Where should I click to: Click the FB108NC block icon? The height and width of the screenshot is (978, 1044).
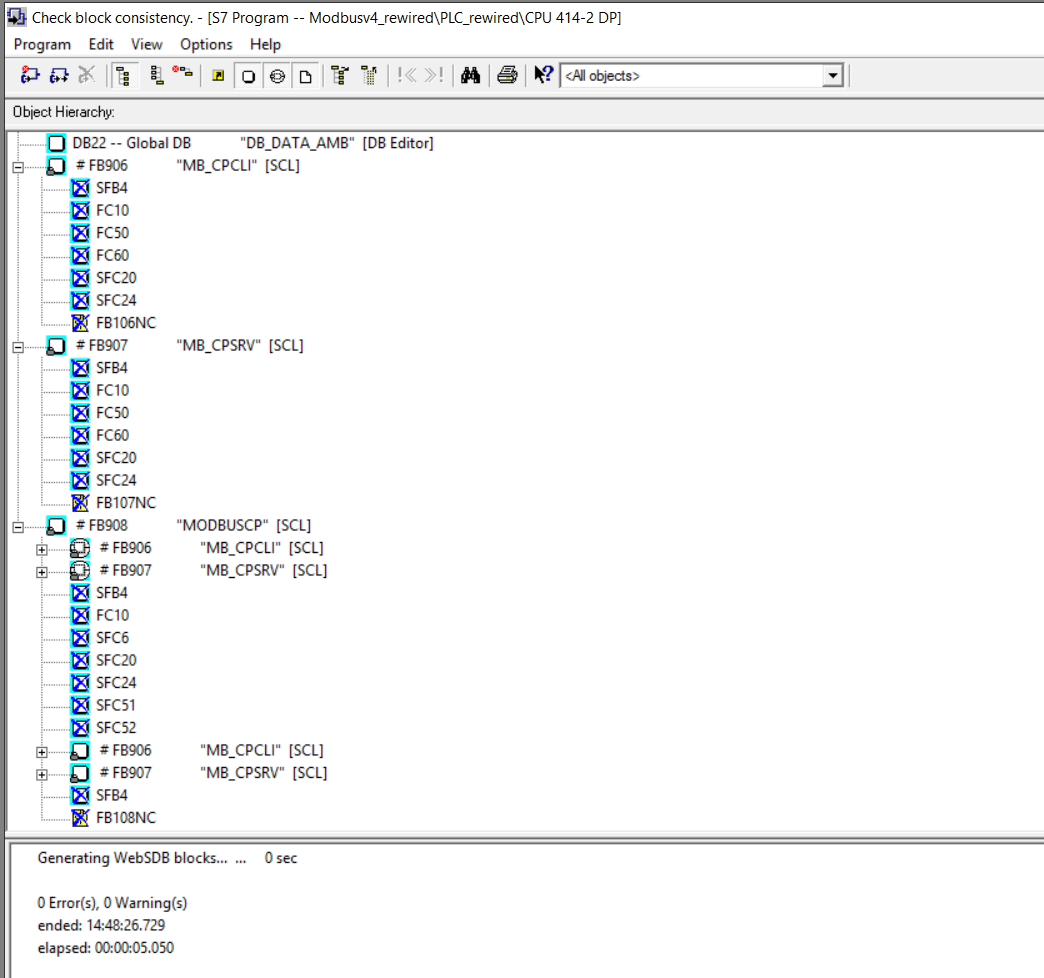81,818
